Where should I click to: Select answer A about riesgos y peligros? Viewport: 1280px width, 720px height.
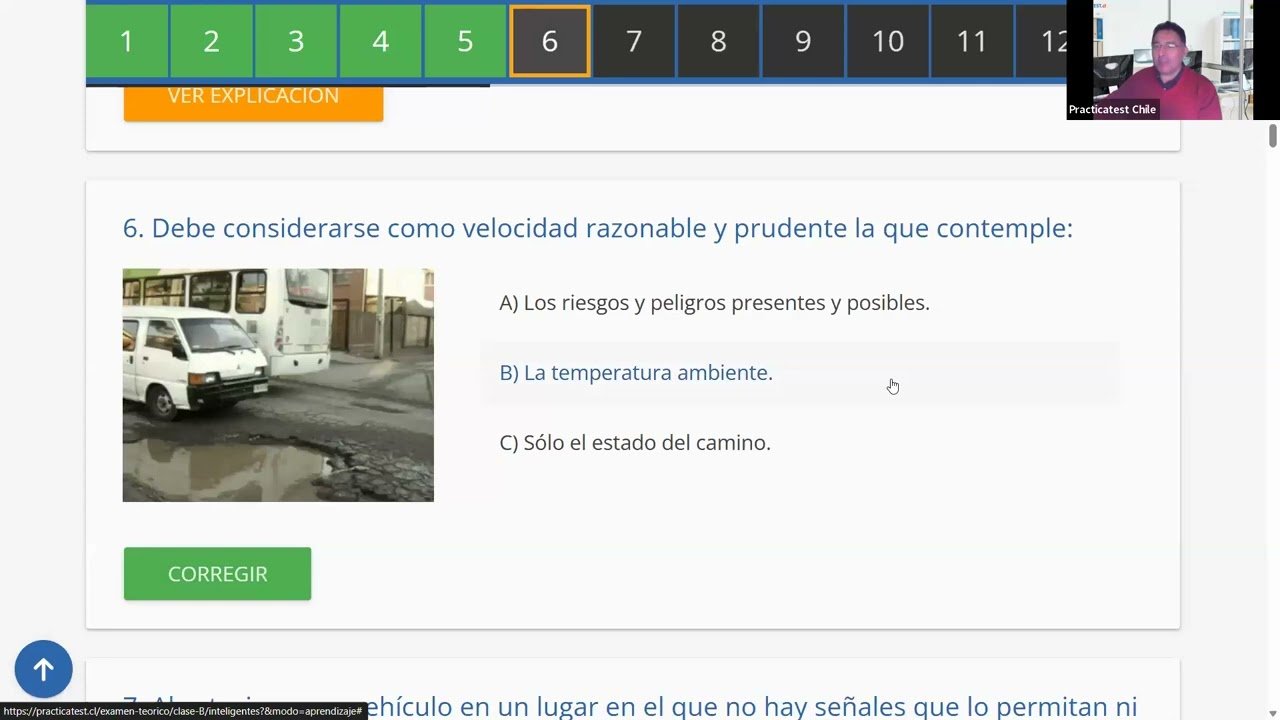[x=714, y=302]
